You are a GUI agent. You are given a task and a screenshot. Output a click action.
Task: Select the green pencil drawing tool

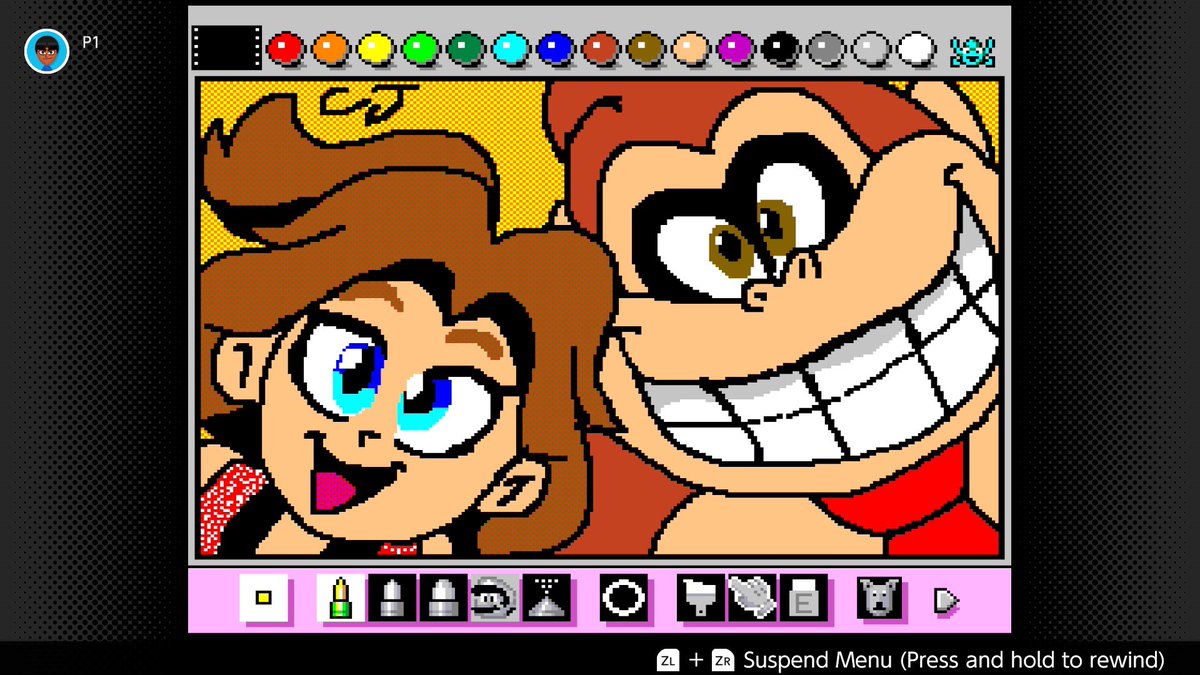pyautogui.click(x=341, y=598)
